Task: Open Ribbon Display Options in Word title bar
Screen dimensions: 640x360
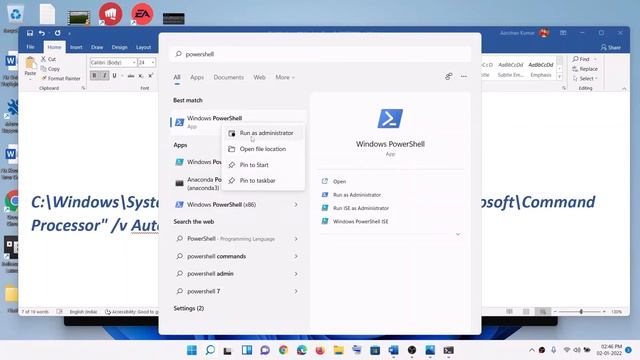Action: pyautogui.click(x=563, y=33)
